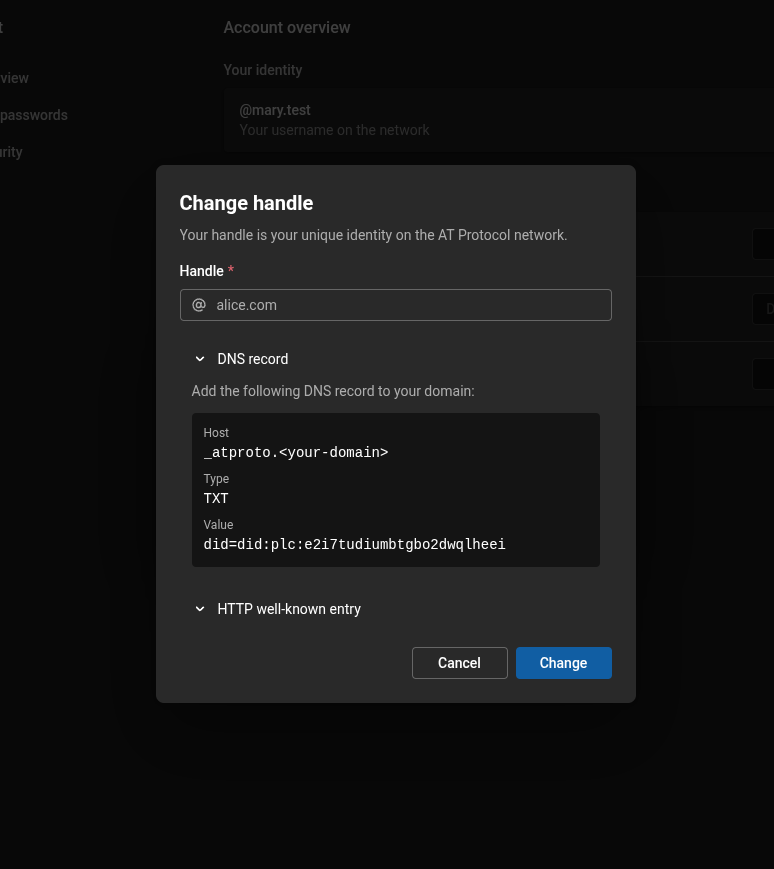Expand the HTTP well-known entry chevron
Screen dimensions: 774x869
(x=200, y=609)
